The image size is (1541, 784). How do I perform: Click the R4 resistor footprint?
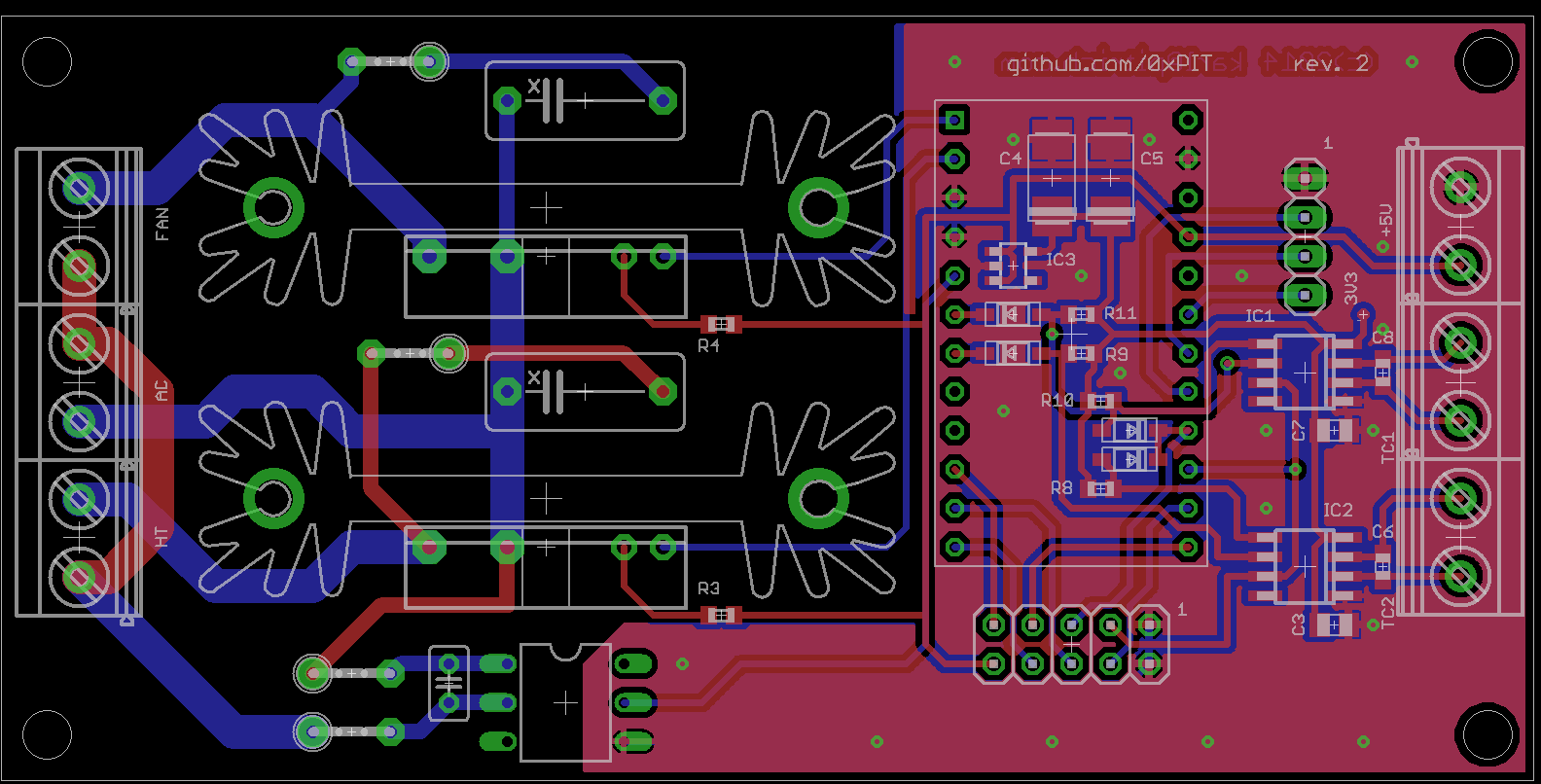pos(721,324)
